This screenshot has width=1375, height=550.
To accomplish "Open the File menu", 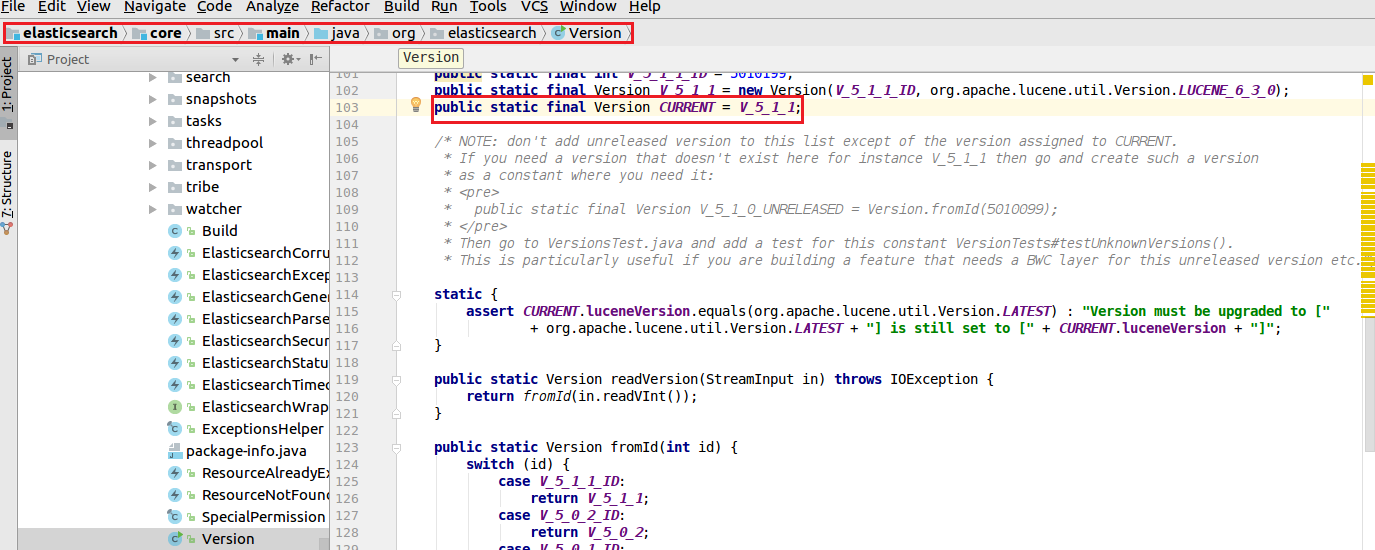I will tap(13, 7).
